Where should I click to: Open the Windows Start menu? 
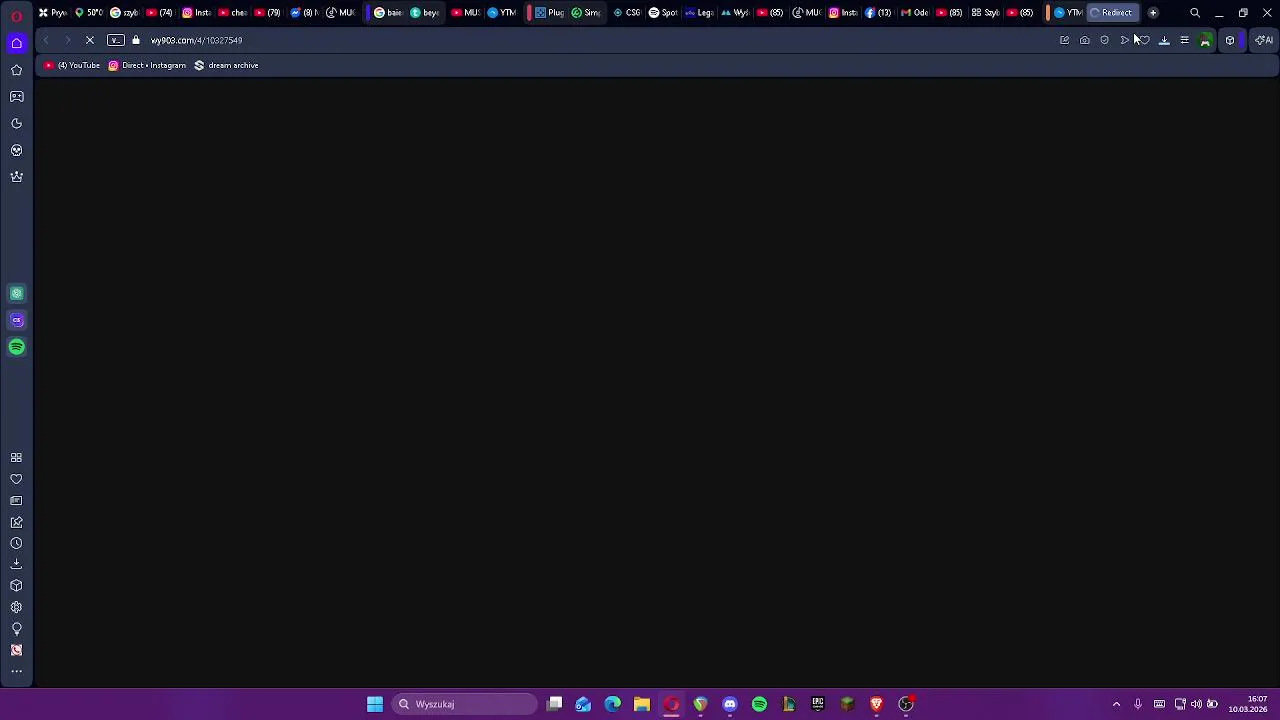tap(375, 704)
